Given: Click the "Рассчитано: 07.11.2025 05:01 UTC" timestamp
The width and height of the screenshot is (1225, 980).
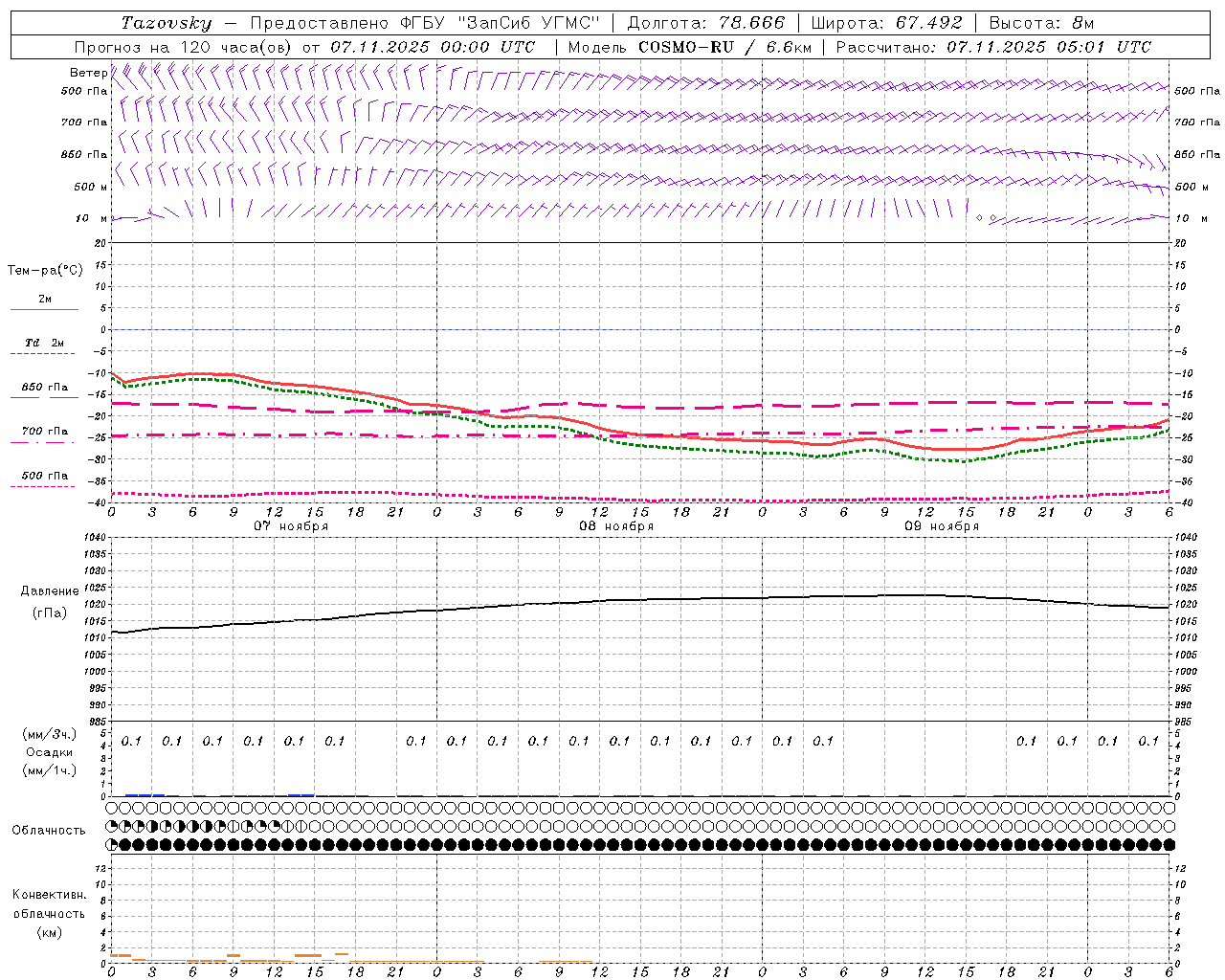Looking at the screenshot, I should click(993, 47).
